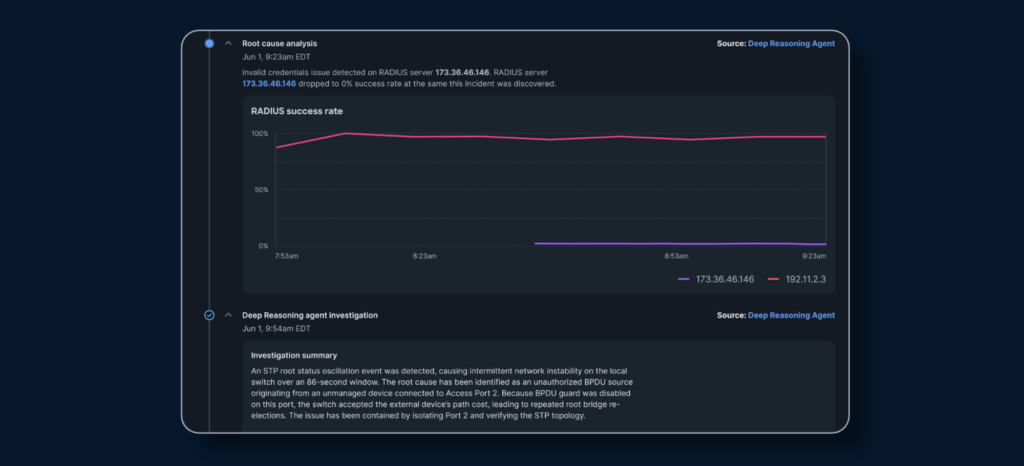Click the blue 173.36.46.146 server link
Image resolution: width=1024 pixels, height=466 pixels.
(x=269, y=84)
